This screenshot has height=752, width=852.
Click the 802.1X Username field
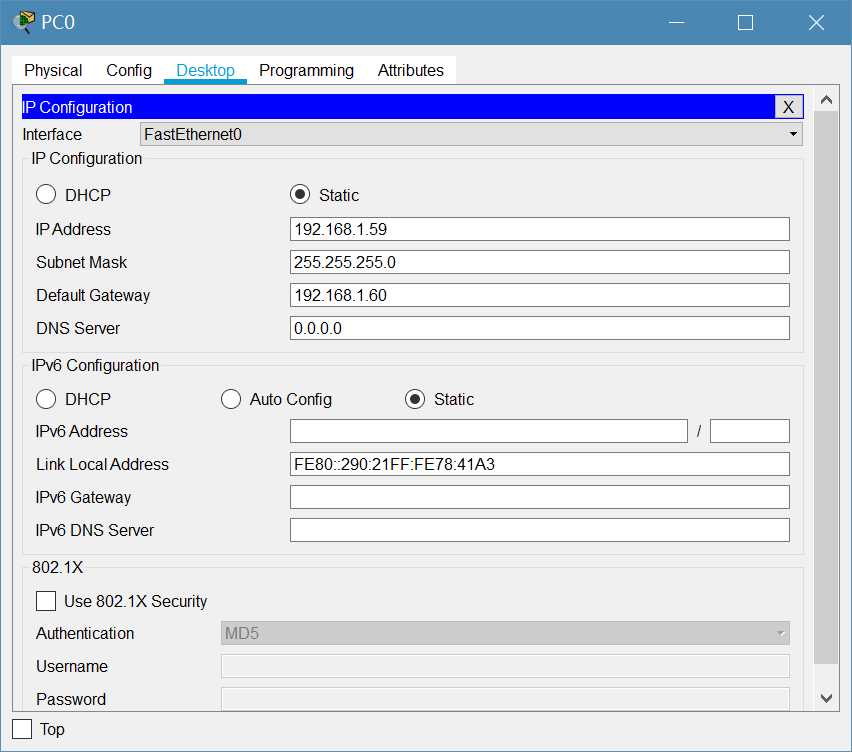505,666
